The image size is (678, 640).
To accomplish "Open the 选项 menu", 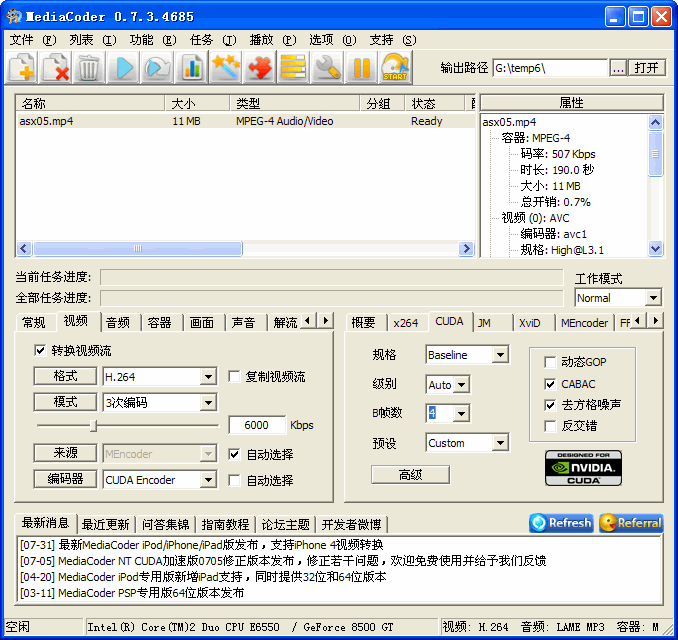I will click(x=333, y=40).
